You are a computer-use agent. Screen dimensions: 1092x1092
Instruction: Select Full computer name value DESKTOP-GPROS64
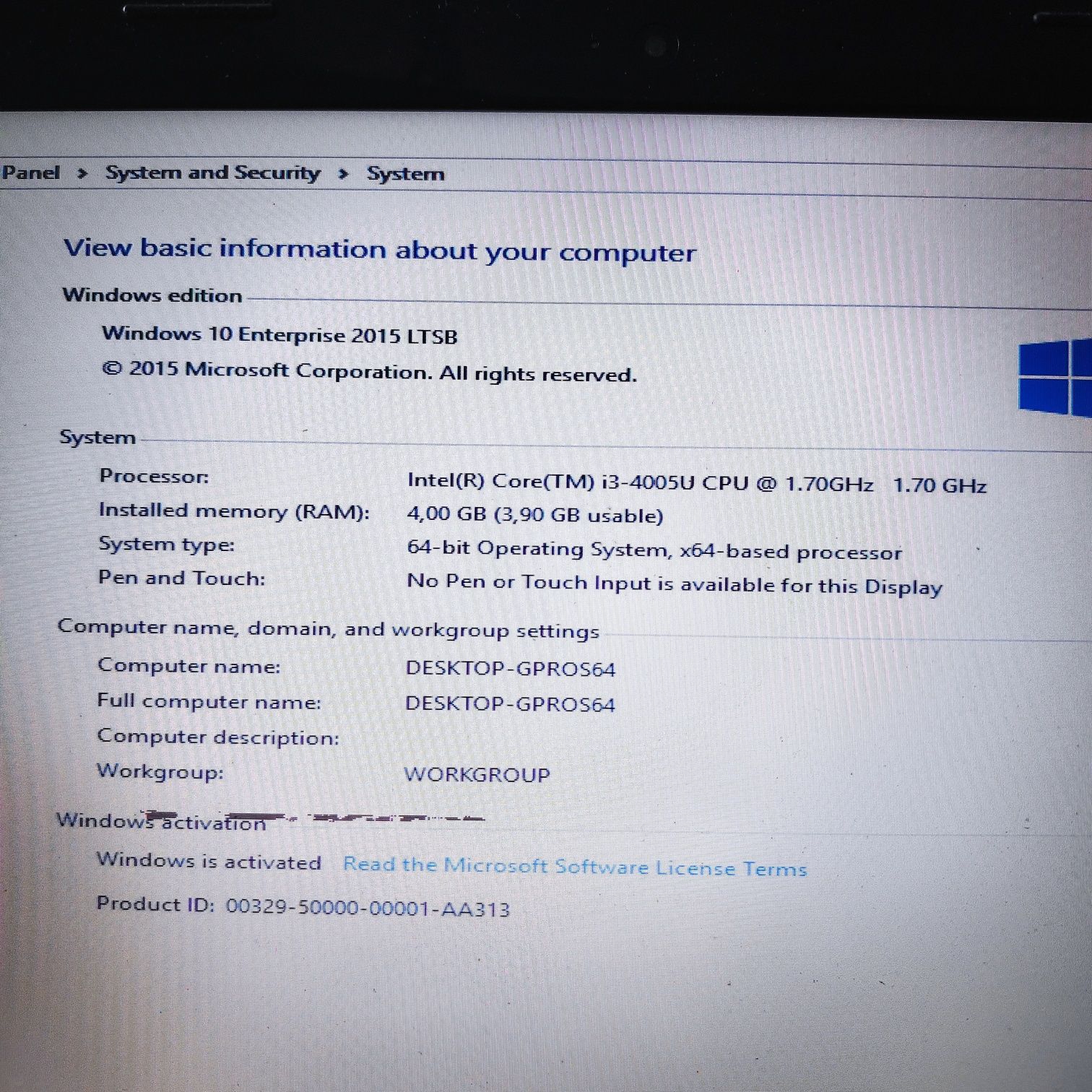coord(510,704)
